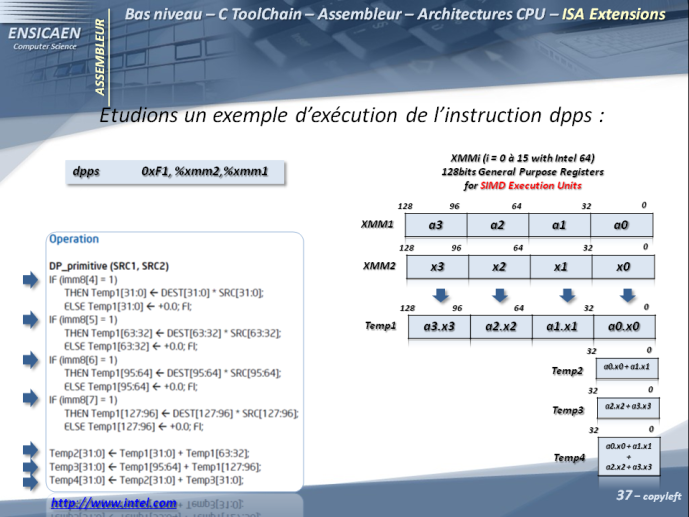
Task: Click the XMM1 register label
Action: pyautogui.click(x=377, y=224)
